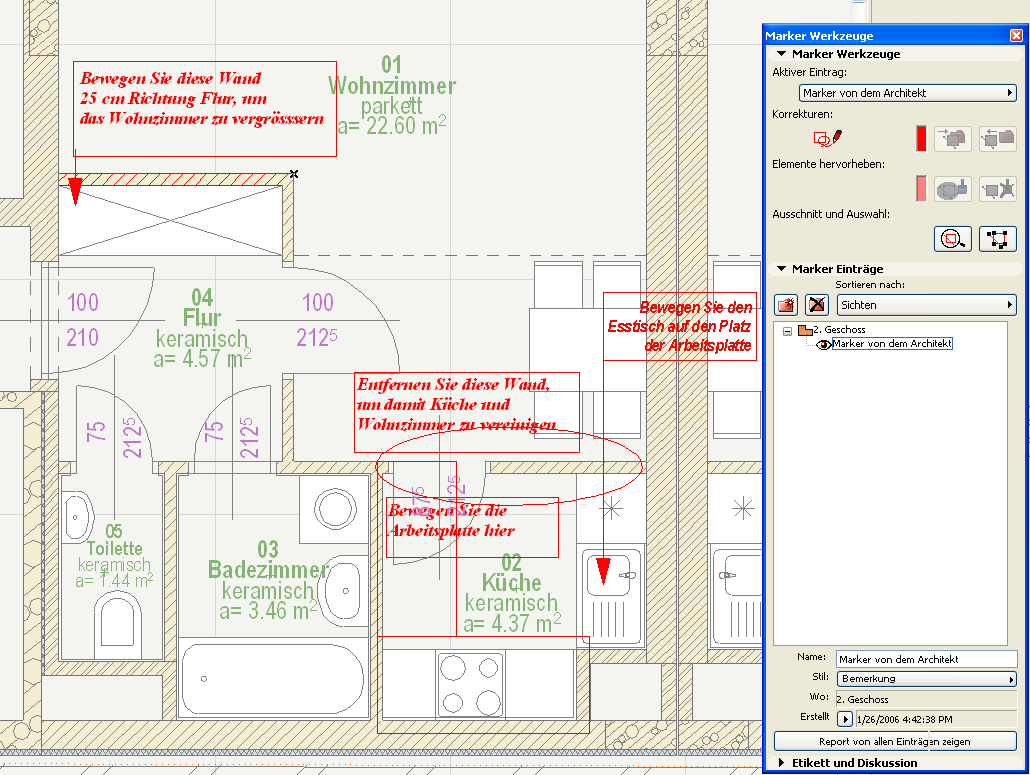Viewport: 1030px width, 775px height.
Task: Close the Marker Werkzeuge palette
Action: (x=1016, y=35)
